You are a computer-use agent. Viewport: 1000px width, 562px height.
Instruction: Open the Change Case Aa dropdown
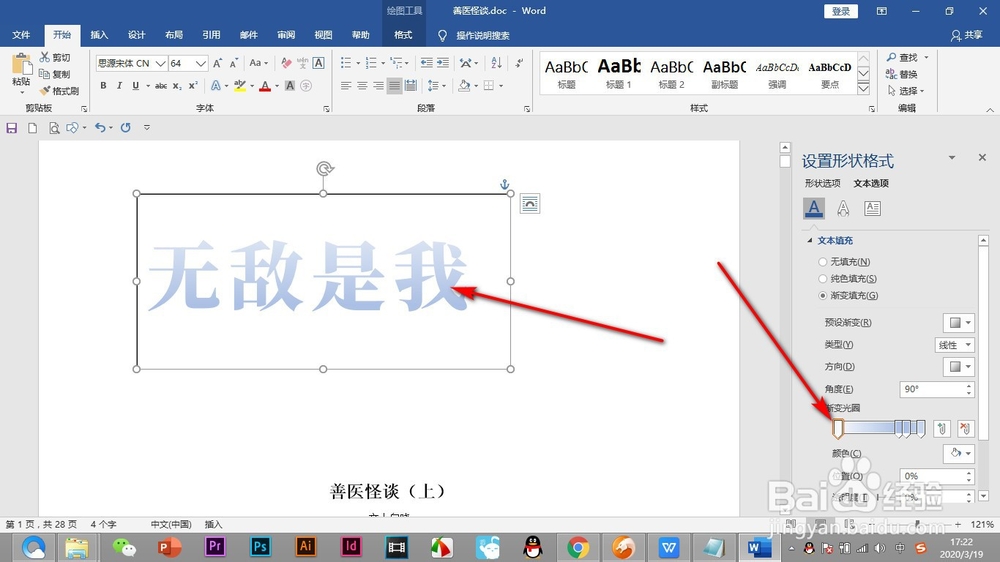(259, 63)
